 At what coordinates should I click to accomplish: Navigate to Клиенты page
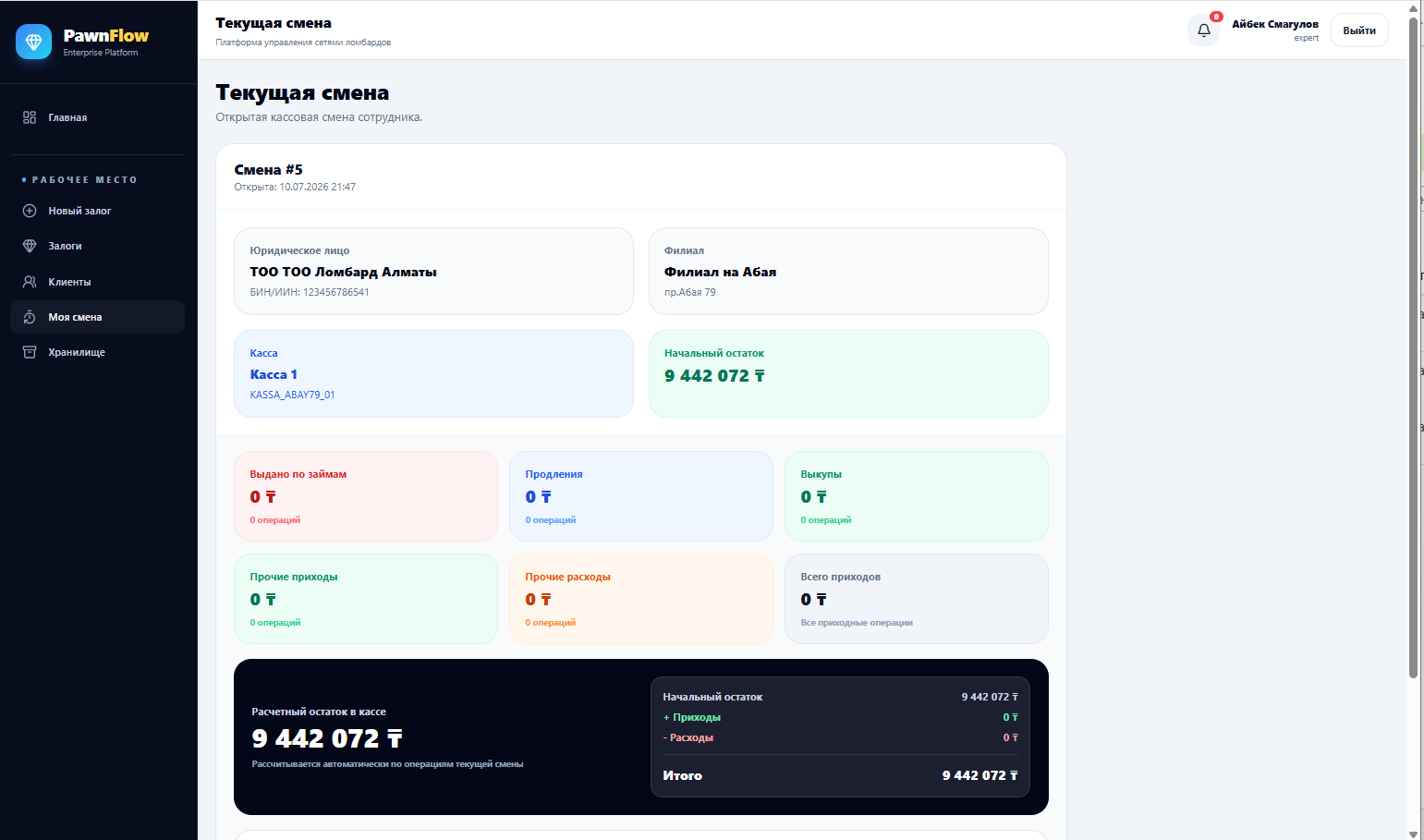click(x=97, y=282)
